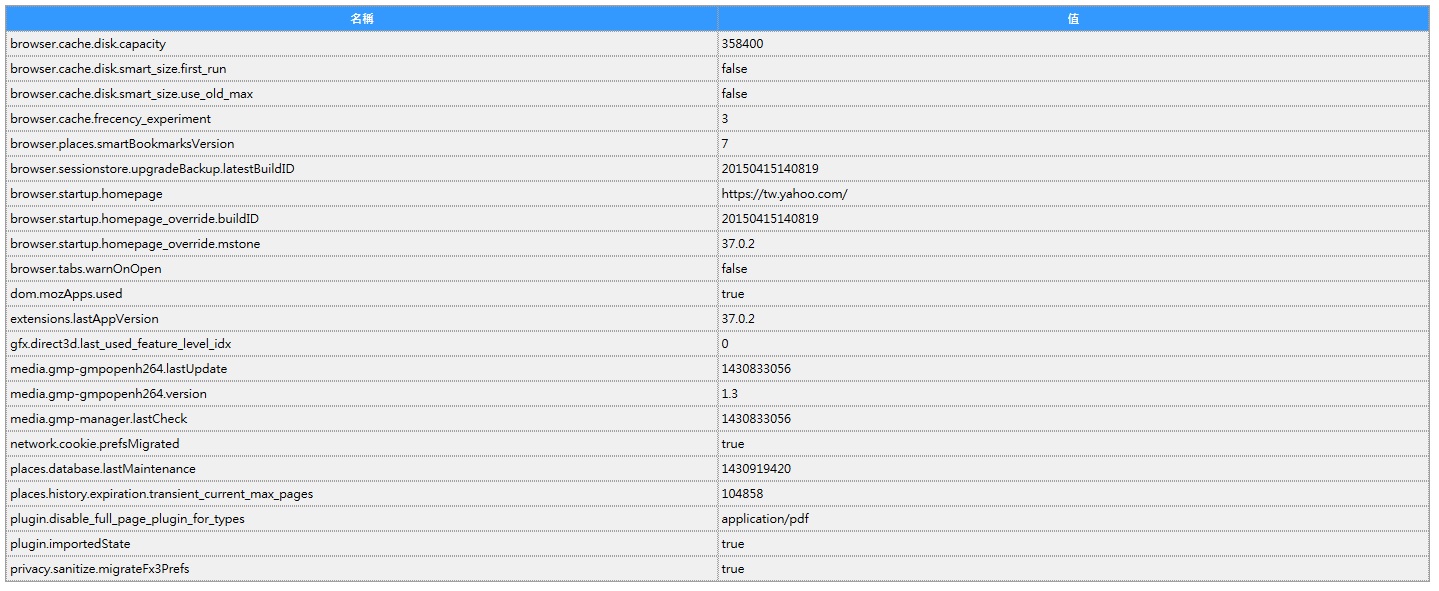Click the 名稱 column header

click(x=361, y=19)
